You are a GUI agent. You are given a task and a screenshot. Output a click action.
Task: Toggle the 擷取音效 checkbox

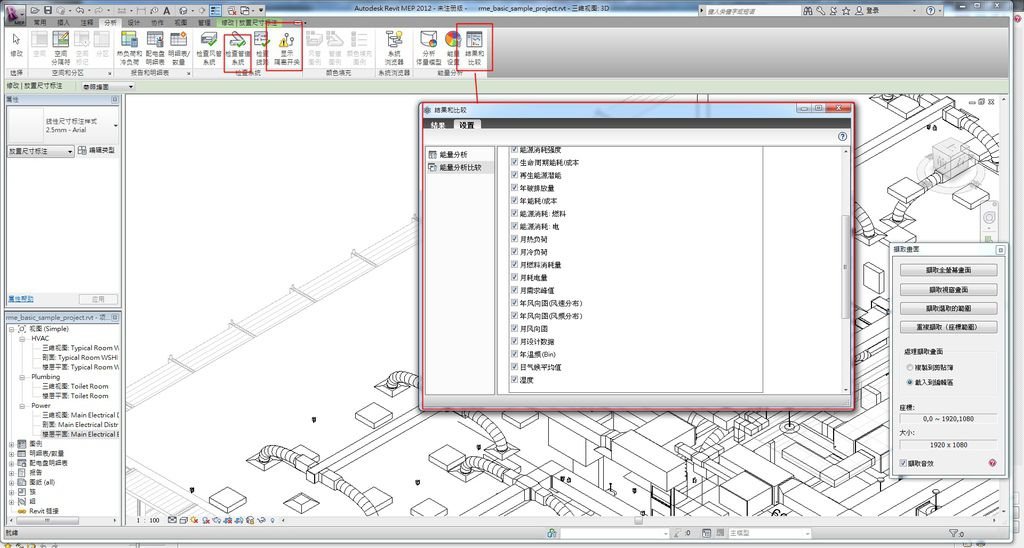904,463
